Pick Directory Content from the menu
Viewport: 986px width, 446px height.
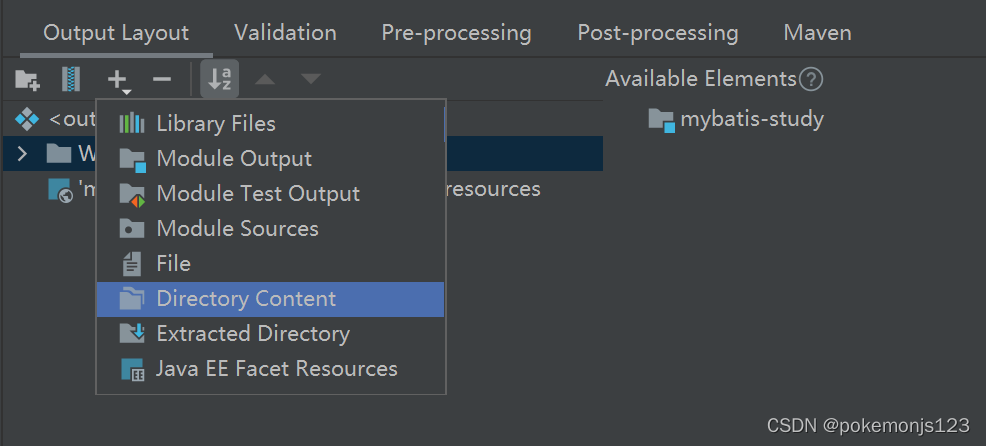point(246,299)
